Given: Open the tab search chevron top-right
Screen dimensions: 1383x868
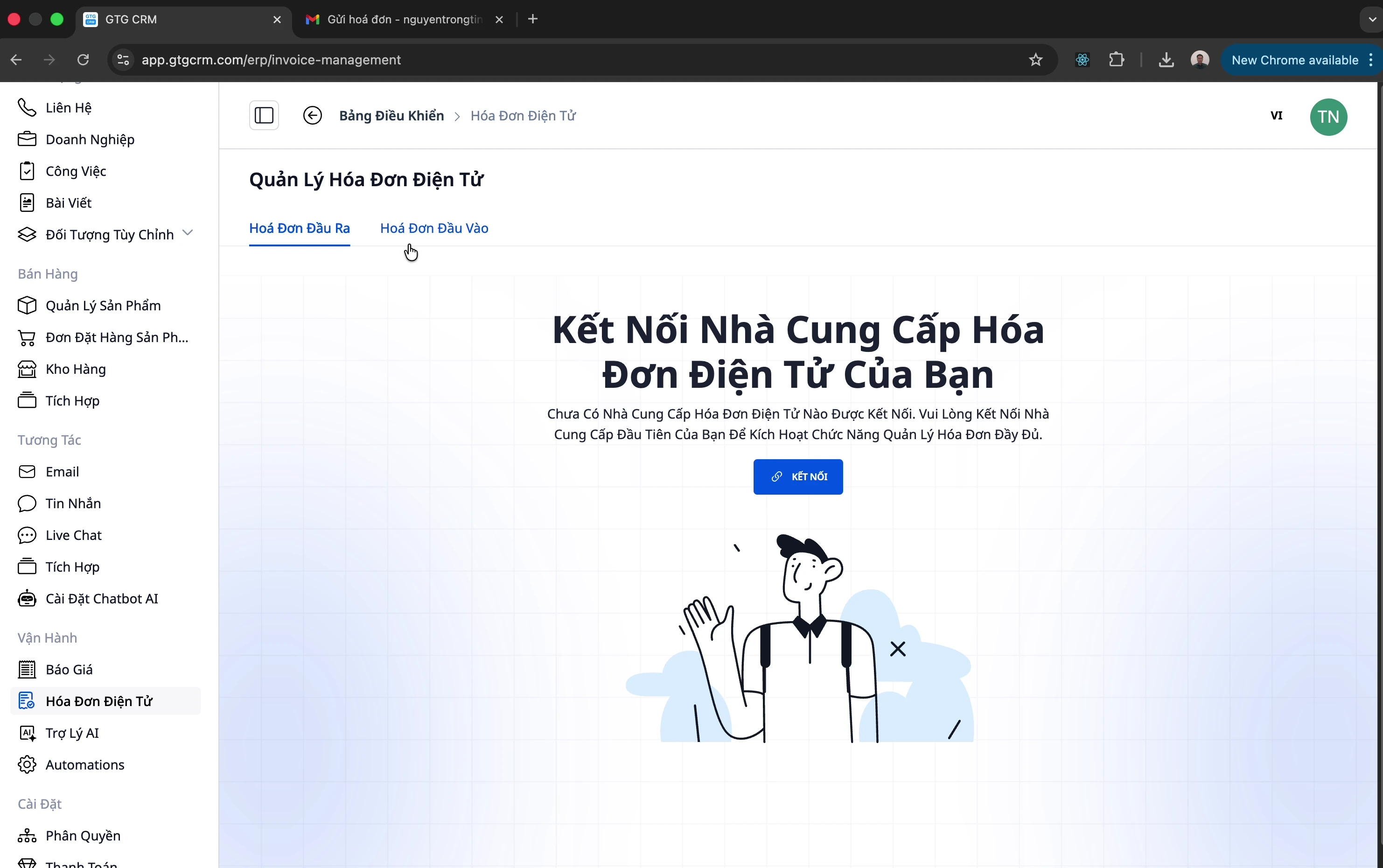Looking at the screenshot, I should coord(1371,19).
